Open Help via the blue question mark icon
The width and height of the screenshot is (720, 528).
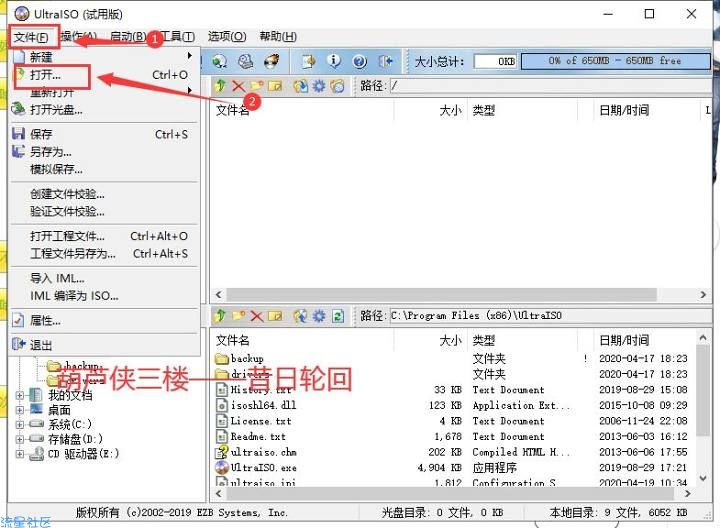pyautogui.click(x=360, y=61)
